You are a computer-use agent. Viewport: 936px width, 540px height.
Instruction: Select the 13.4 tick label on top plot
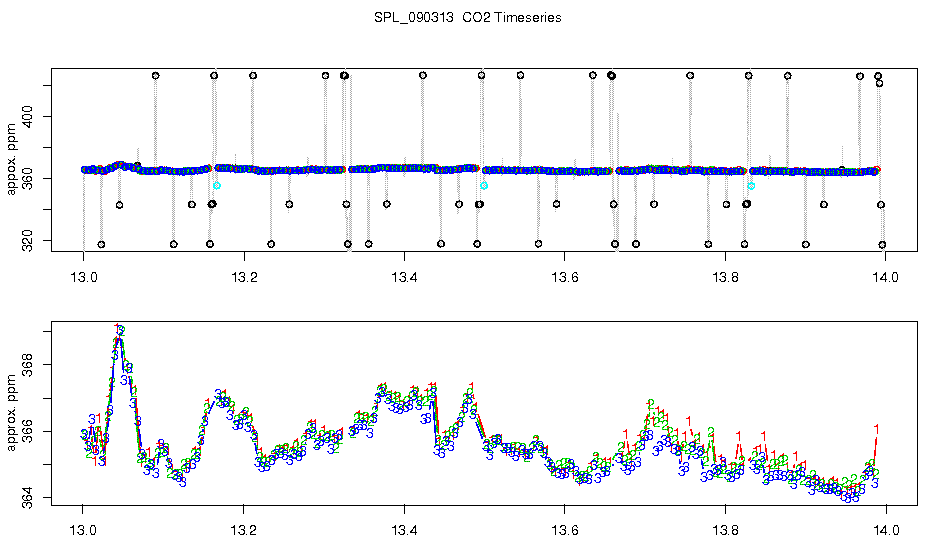[x=404, y=277]
